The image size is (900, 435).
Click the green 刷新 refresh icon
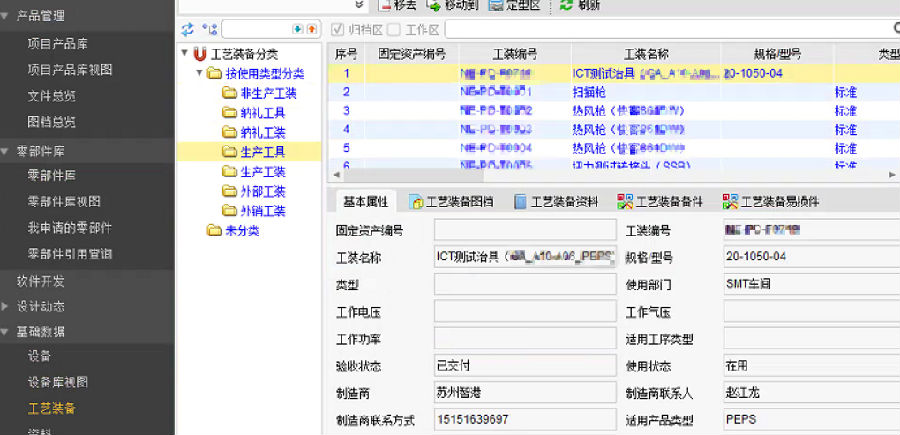[566, 5]
